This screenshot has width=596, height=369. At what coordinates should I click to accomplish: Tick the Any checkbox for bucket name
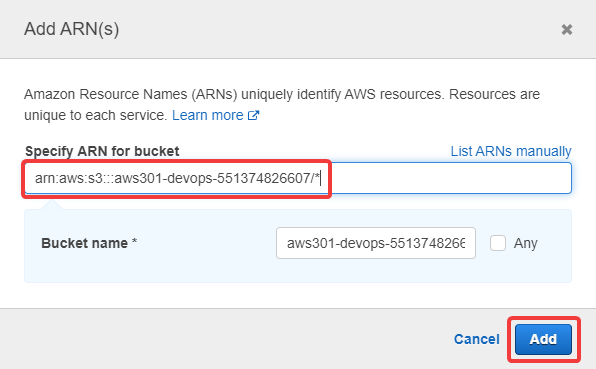[x=498, y=243]
